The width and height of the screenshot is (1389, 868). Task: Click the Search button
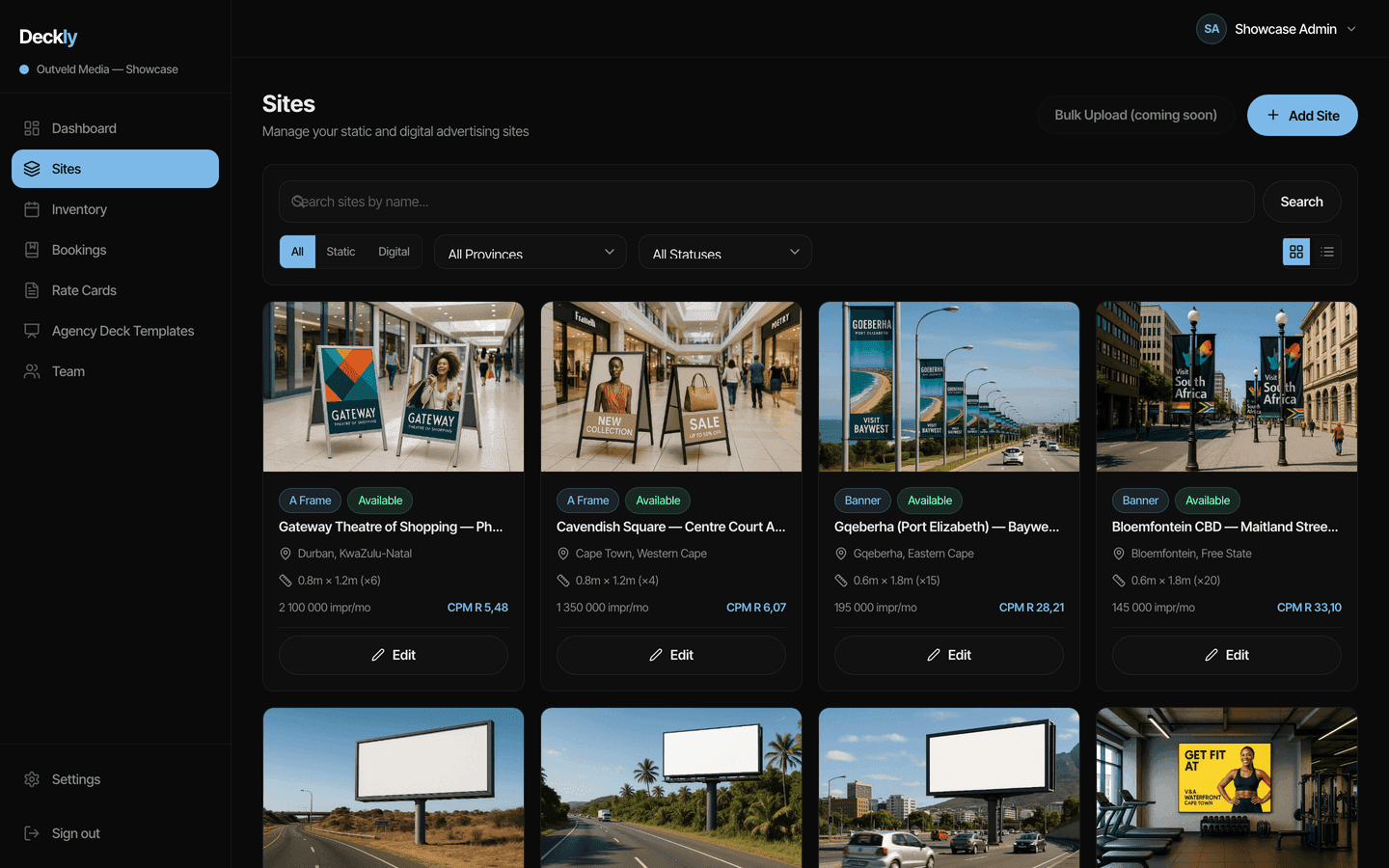[x=1301, y=202]
